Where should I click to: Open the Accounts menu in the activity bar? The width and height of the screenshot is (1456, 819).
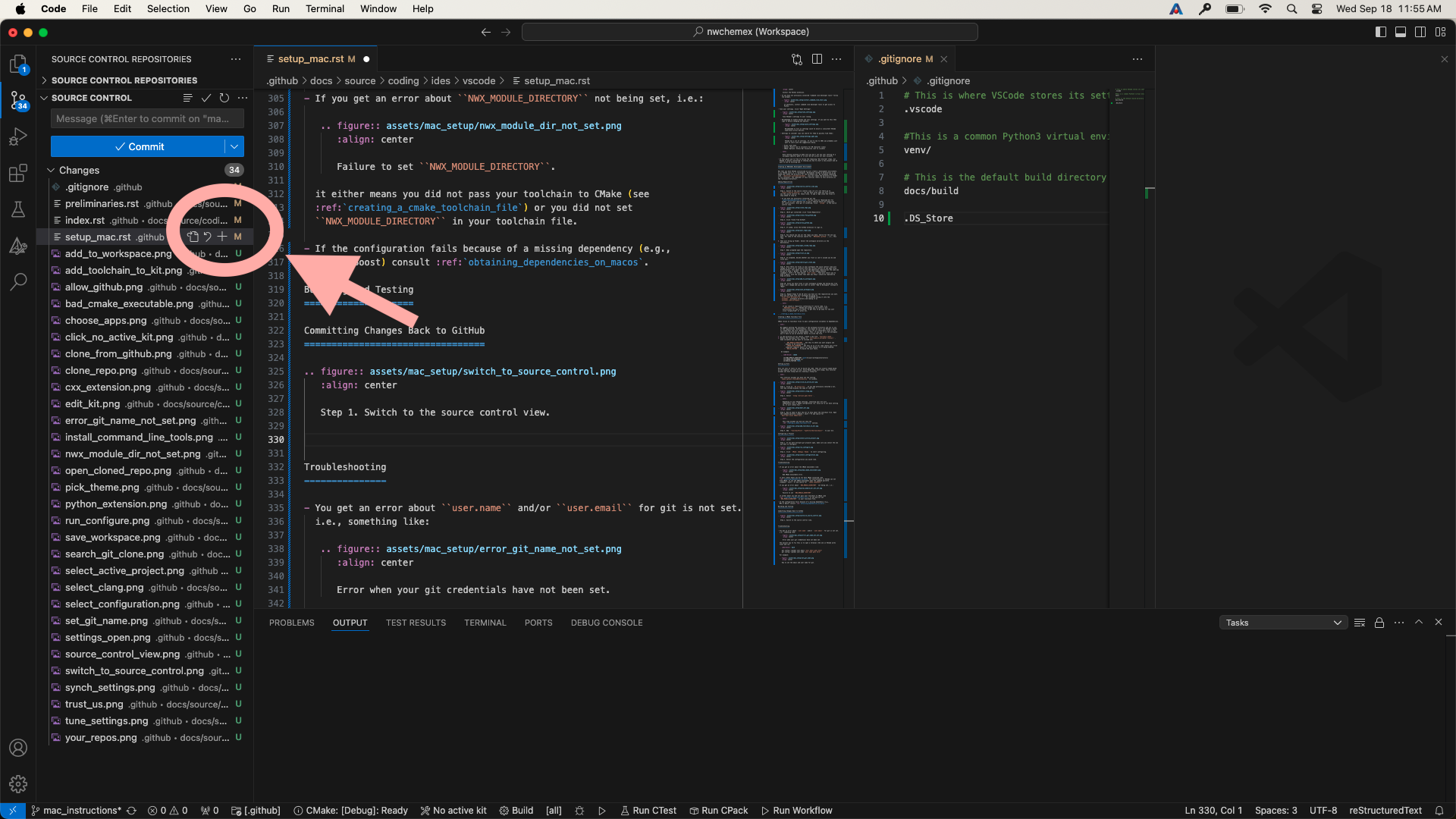pos(18,748)
